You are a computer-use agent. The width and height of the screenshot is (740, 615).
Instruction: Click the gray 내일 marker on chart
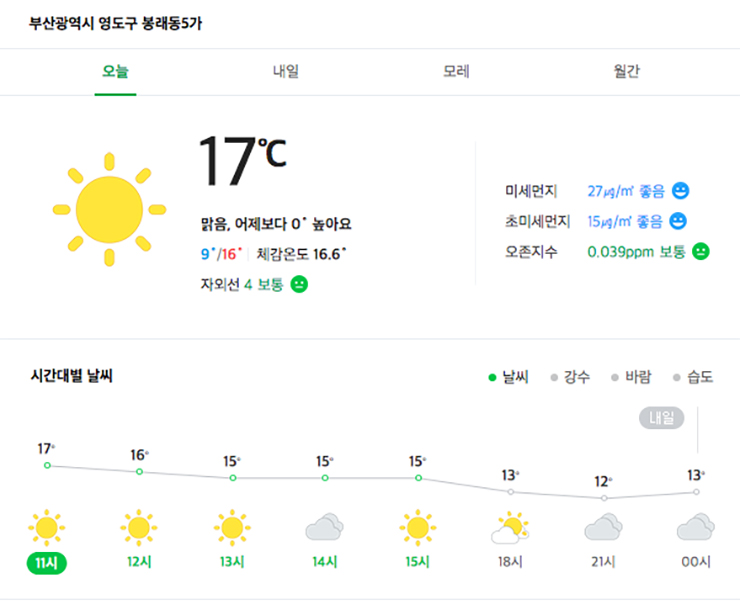tap(661, 418)
